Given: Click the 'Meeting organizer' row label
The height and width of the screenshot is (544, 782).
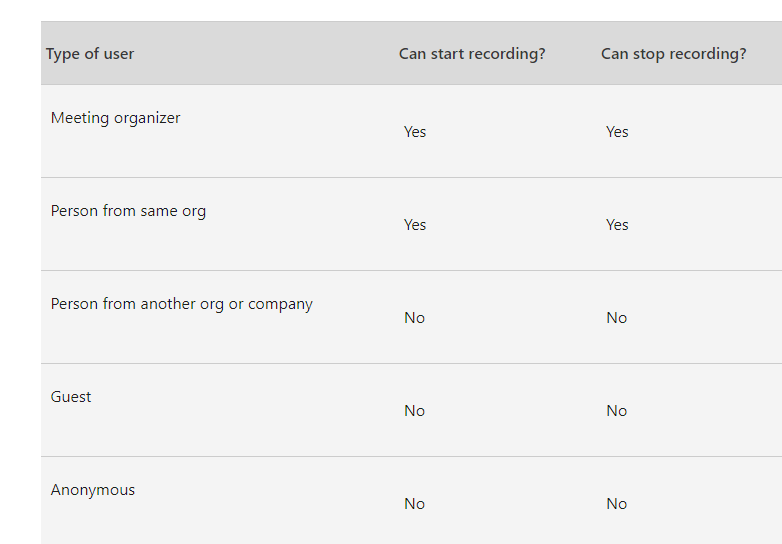Looking at the screenshot, I should pos(116,118).
